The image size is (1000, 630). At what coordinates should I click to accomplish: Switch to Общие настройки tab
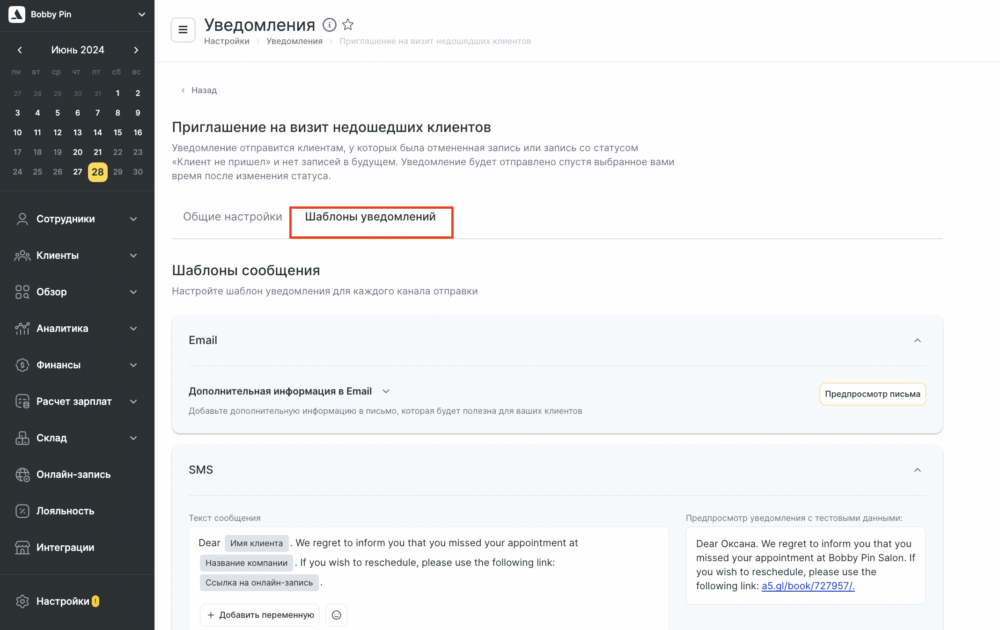tap(232, 217)
